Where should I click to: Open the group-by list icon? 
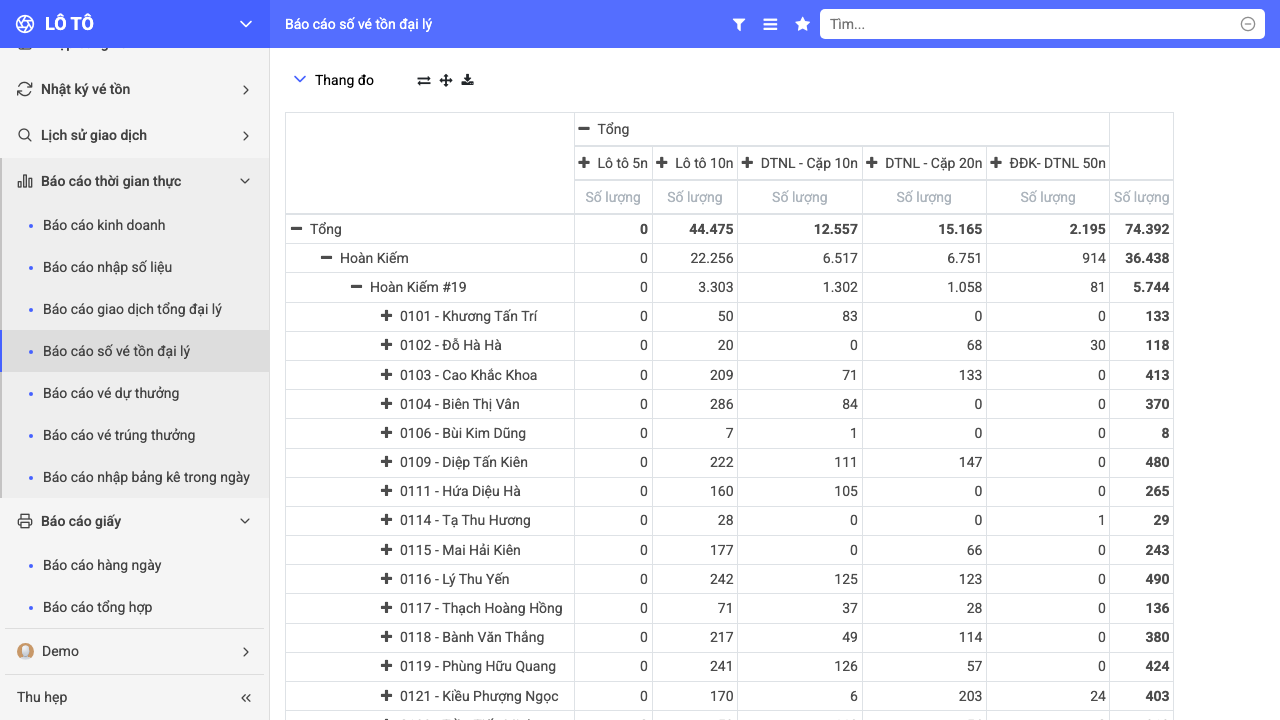(770, 24)
